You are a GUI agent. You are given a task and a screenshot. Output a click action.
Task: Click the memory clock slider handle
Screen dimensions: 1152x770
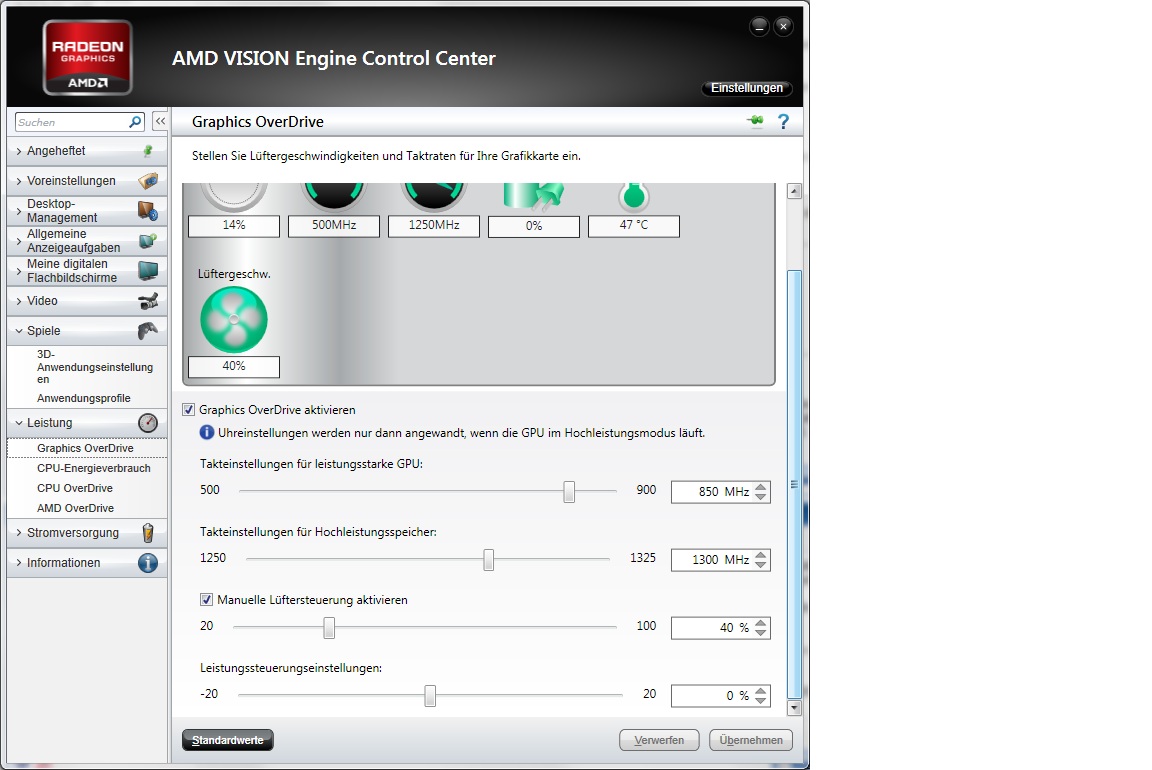coord(489,559)
